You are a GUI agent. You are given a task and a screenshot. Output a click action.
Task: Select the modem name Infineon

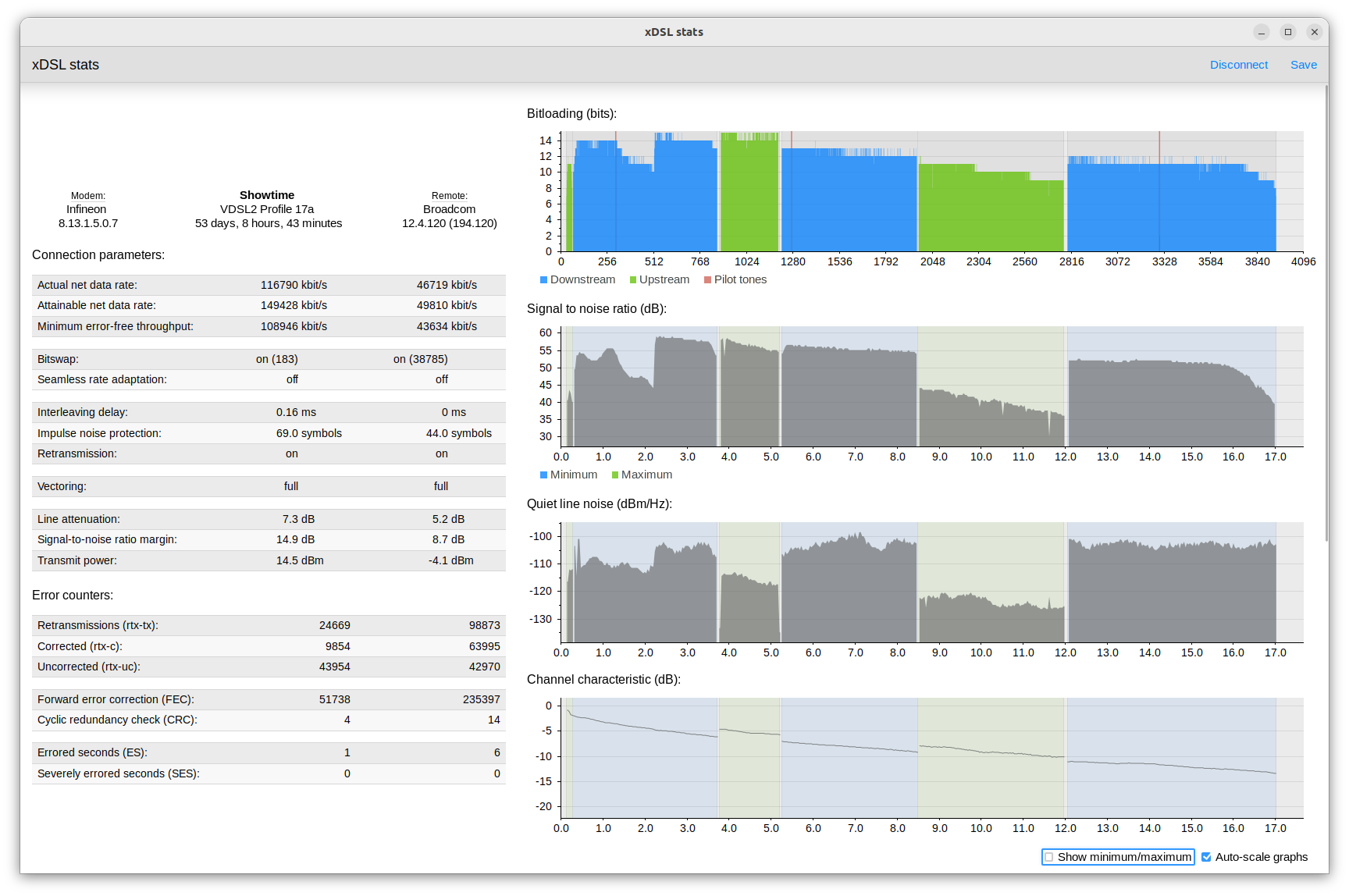[87, 209]
